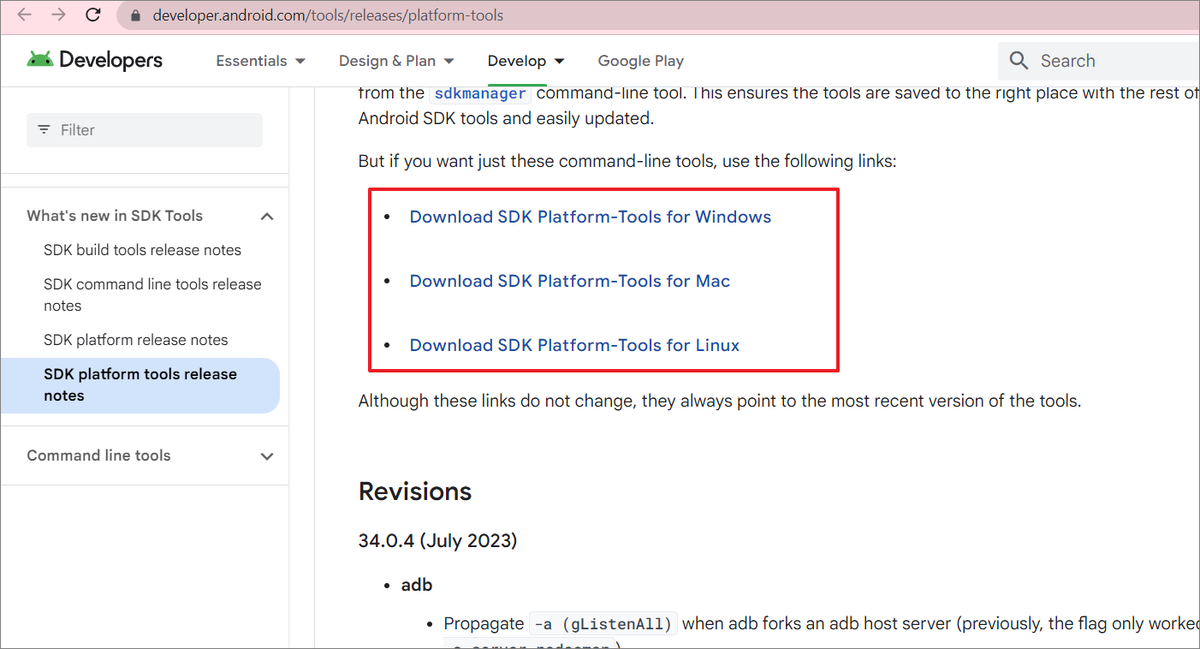Click the 34.0.4 (July 2023) heading
Viewport: 1200px width, 649px height.
click(438, 541)
